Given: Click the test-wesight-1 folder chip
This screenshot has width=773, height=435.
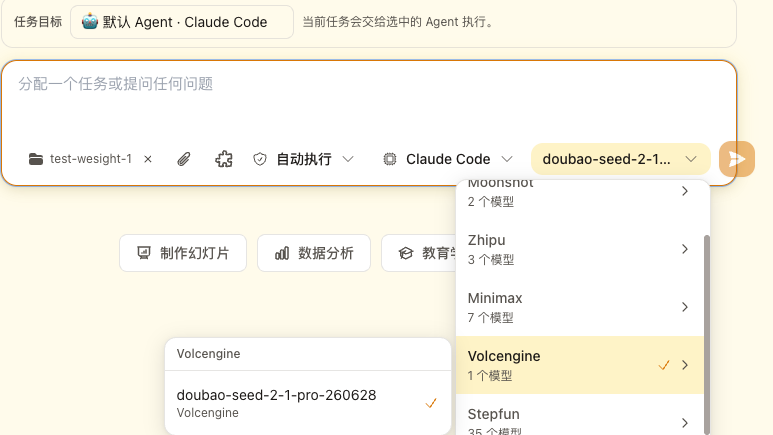Looking at the screenshot, I should 80,159.
